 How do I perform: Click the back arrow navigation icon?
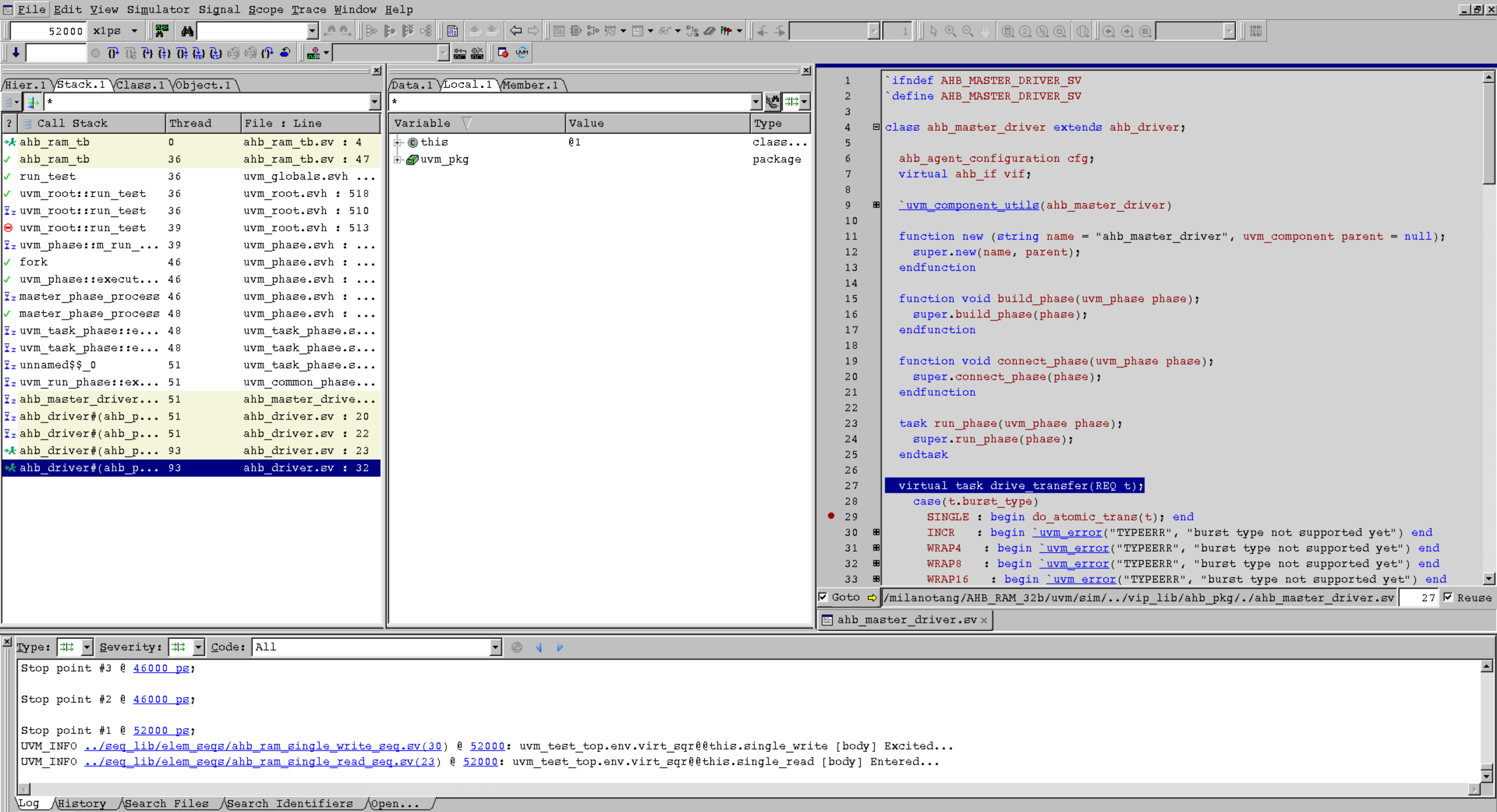coord(516,31)
